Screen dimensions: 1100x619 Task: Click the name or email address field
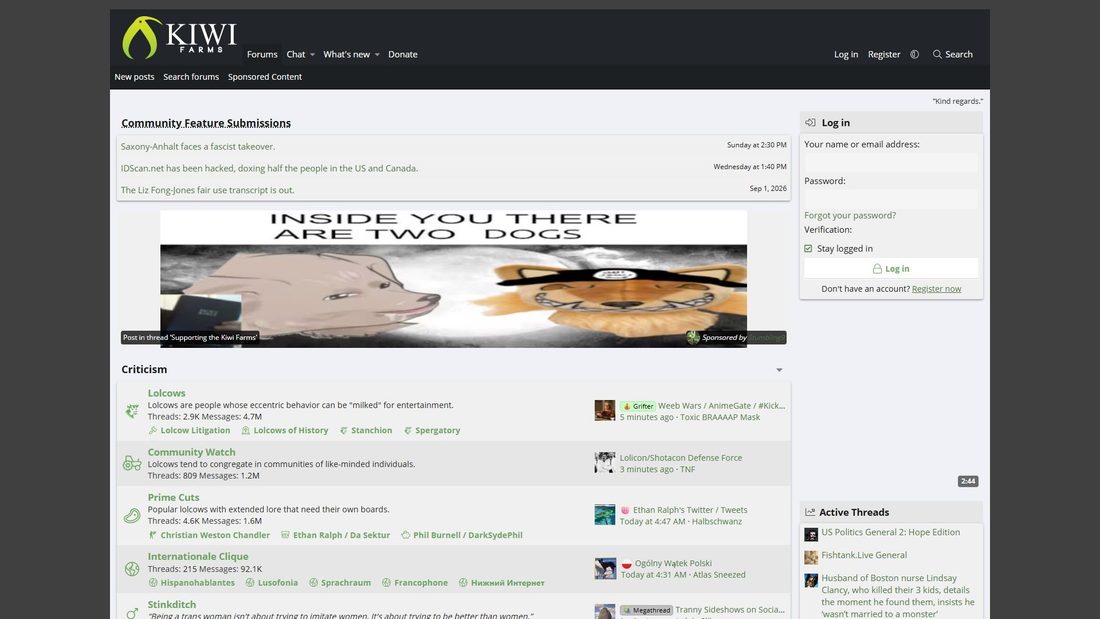pyautogui.click(x=891, y=162)
